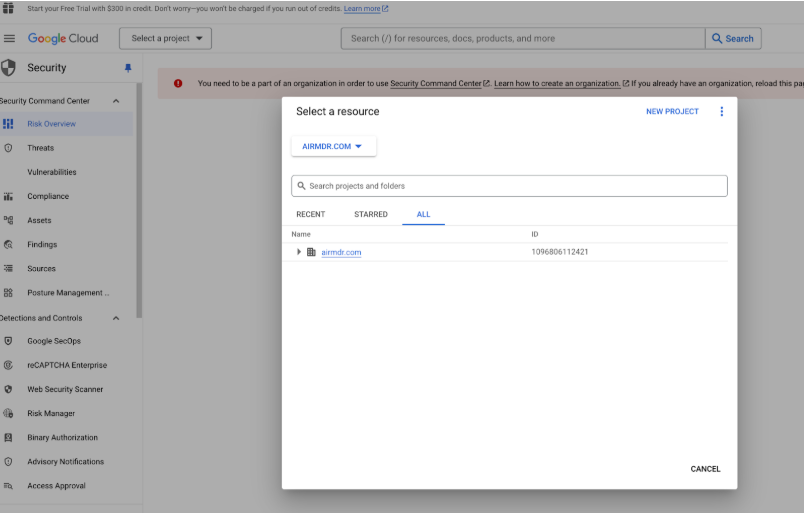
Task: Click the sidebar vertical scrollbar
Action: [x=139, y=200]
